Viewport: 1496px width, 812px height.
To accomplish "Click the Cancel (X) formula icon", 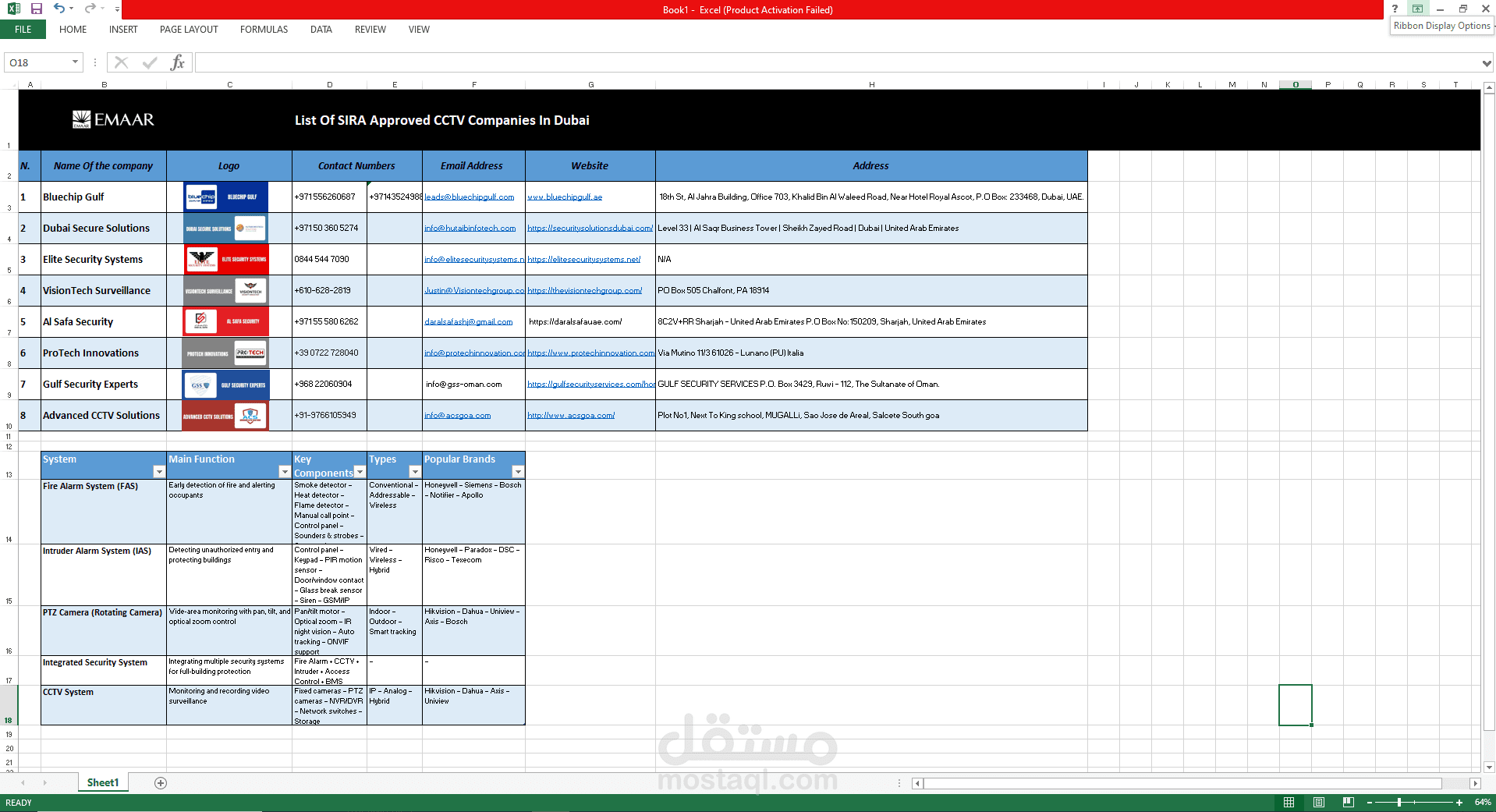I will pos(121,62).
